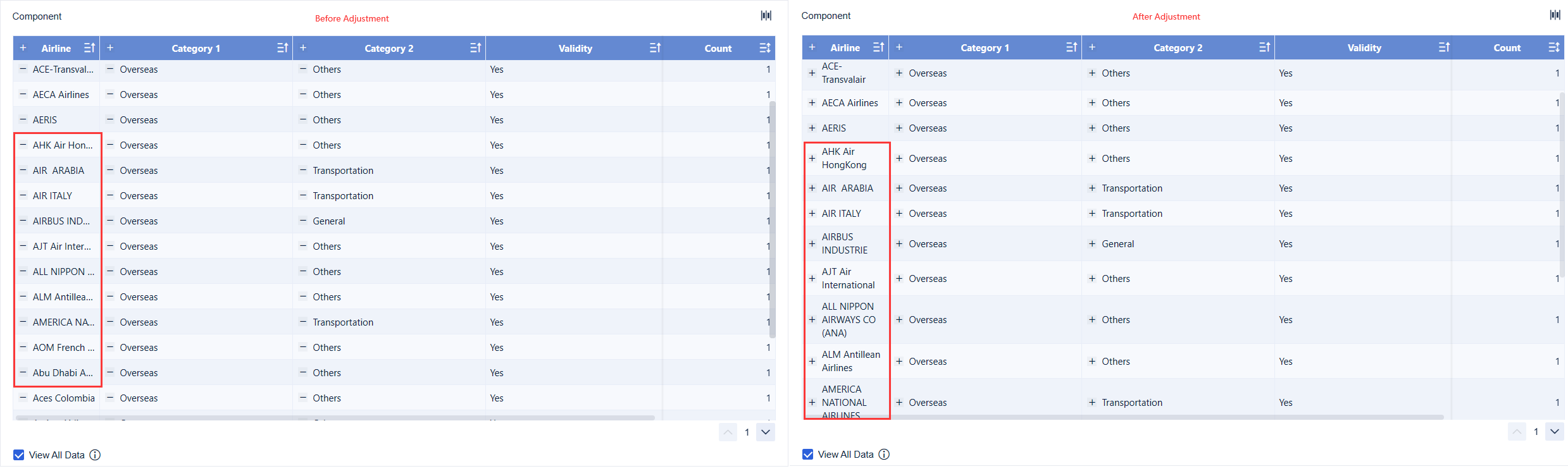Expand ALL NIPPON AIRWAYS CO (ANA) row
This screenshot has width=1568, height=471.
tap(812, 319)
